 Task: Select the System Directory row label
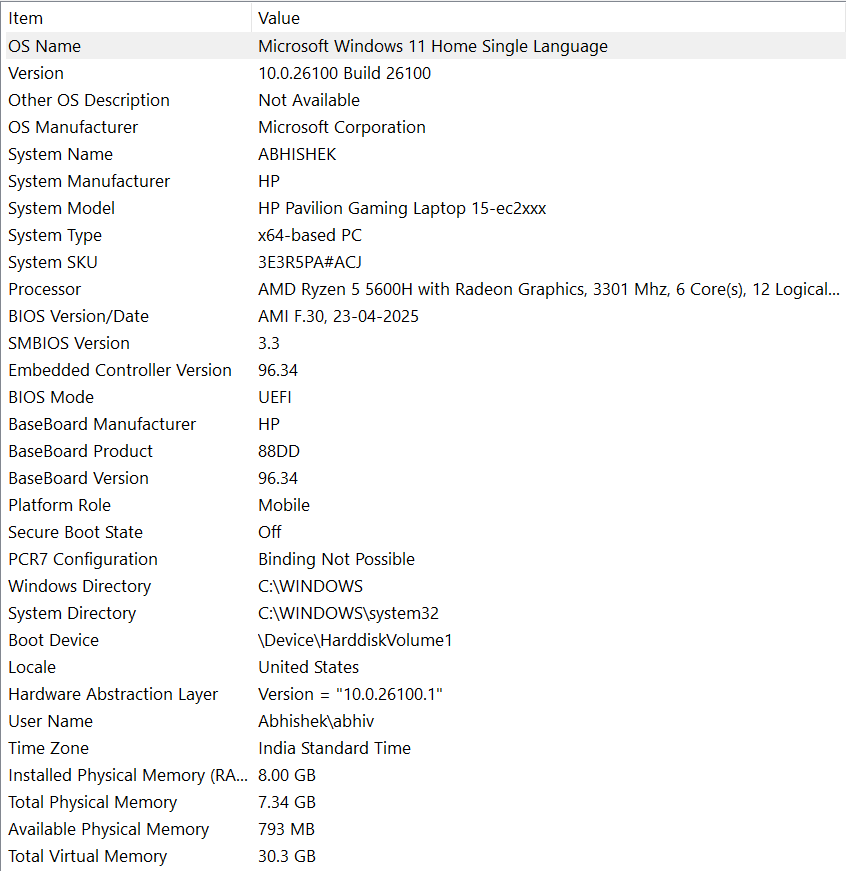[72, 613]
